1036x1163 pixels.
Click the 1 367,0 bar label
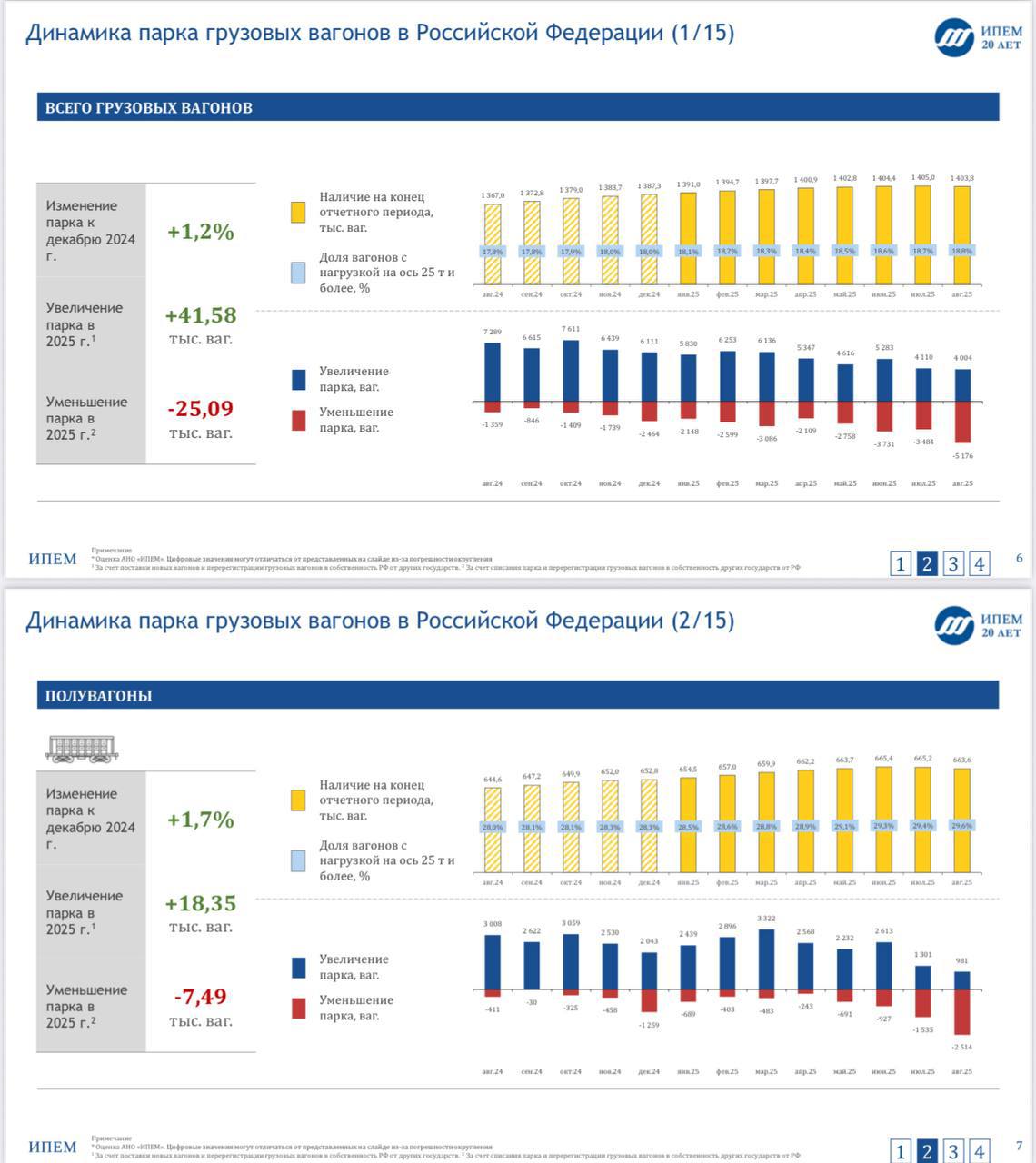coord(493,195)
